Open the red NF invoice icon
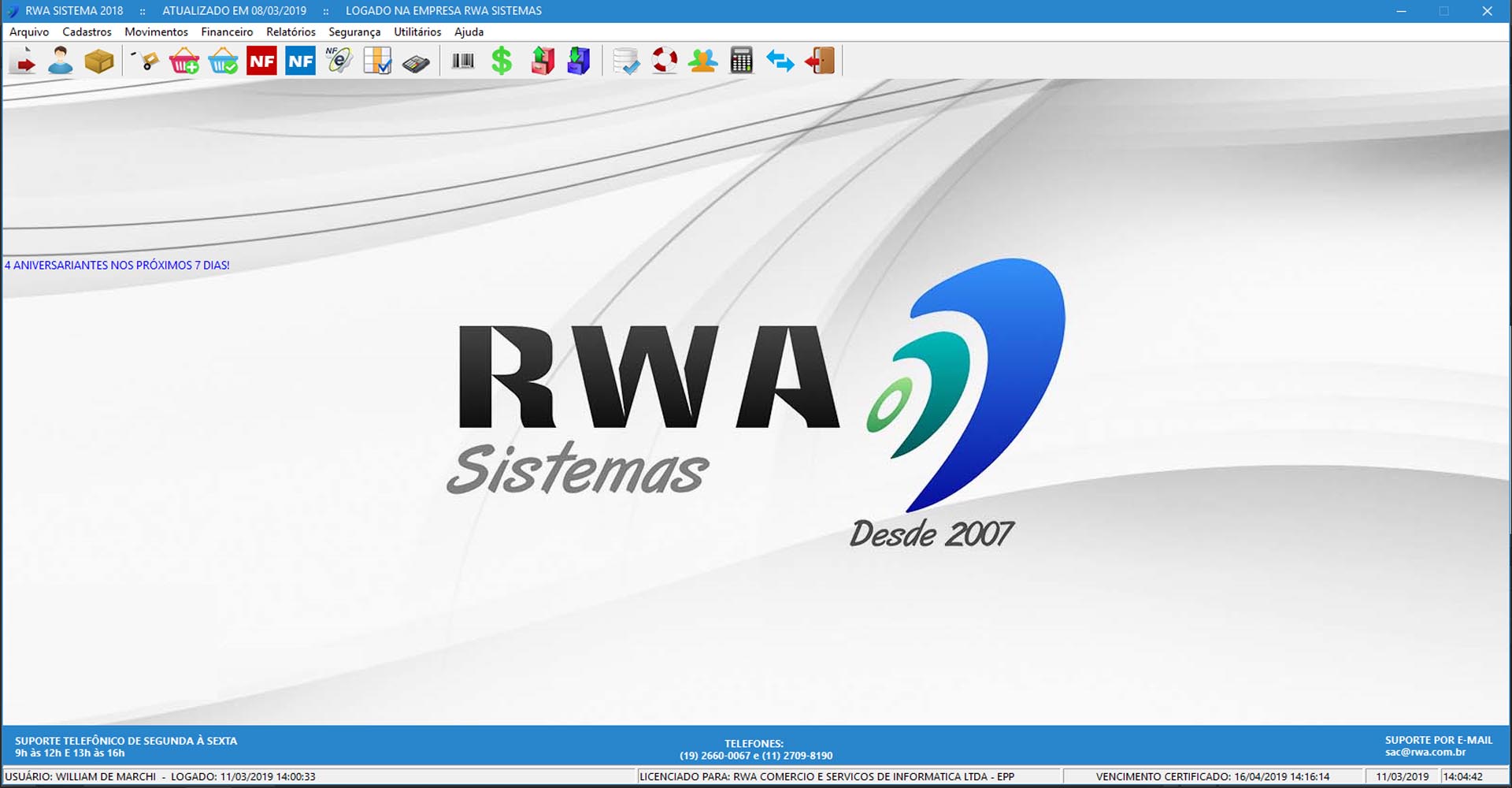This screenshot has height=788, width=1512. [261, 61]
